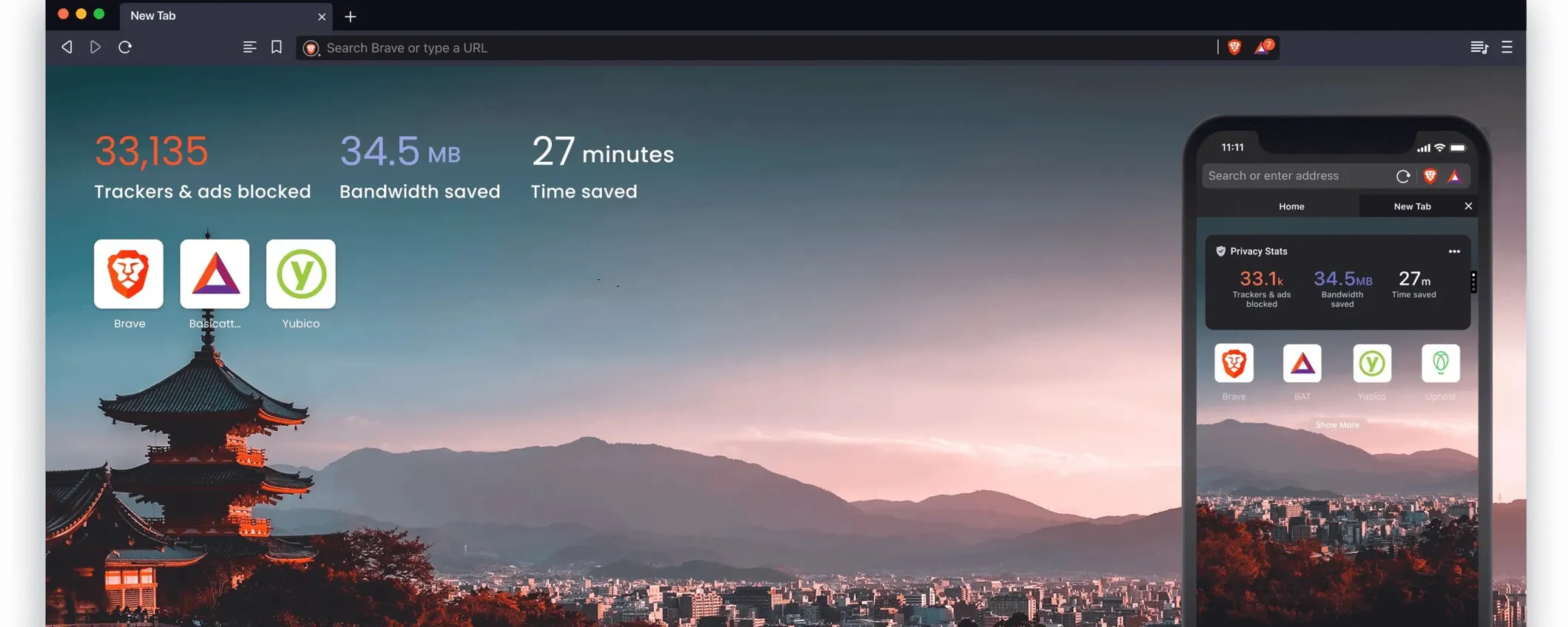The height and width of the screenshot is (627, 1568).
Task: Open a new tab with plus button
Action: coord(351,16)
